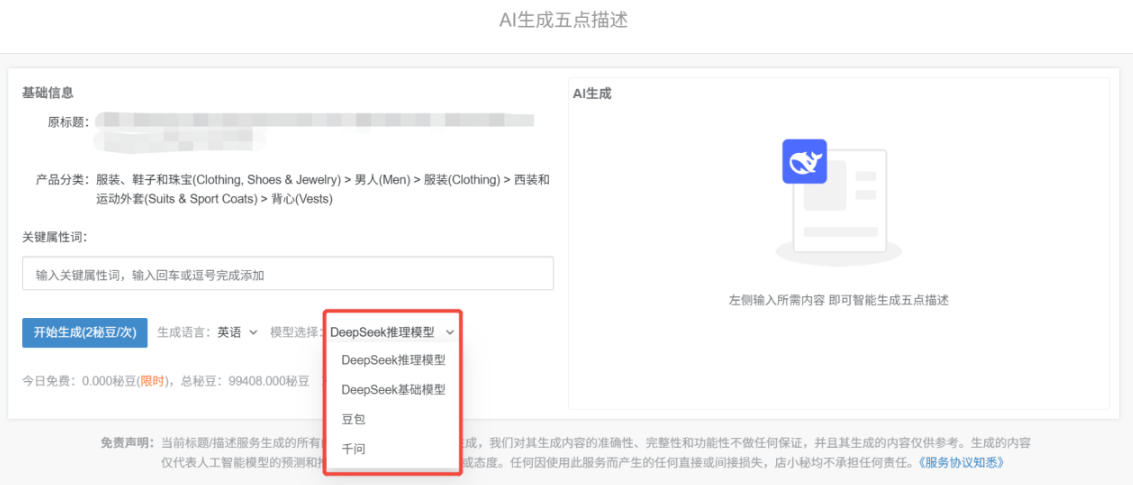
Task: Click the AI生成五点描述 page title
Action: (x=564, y=20)
